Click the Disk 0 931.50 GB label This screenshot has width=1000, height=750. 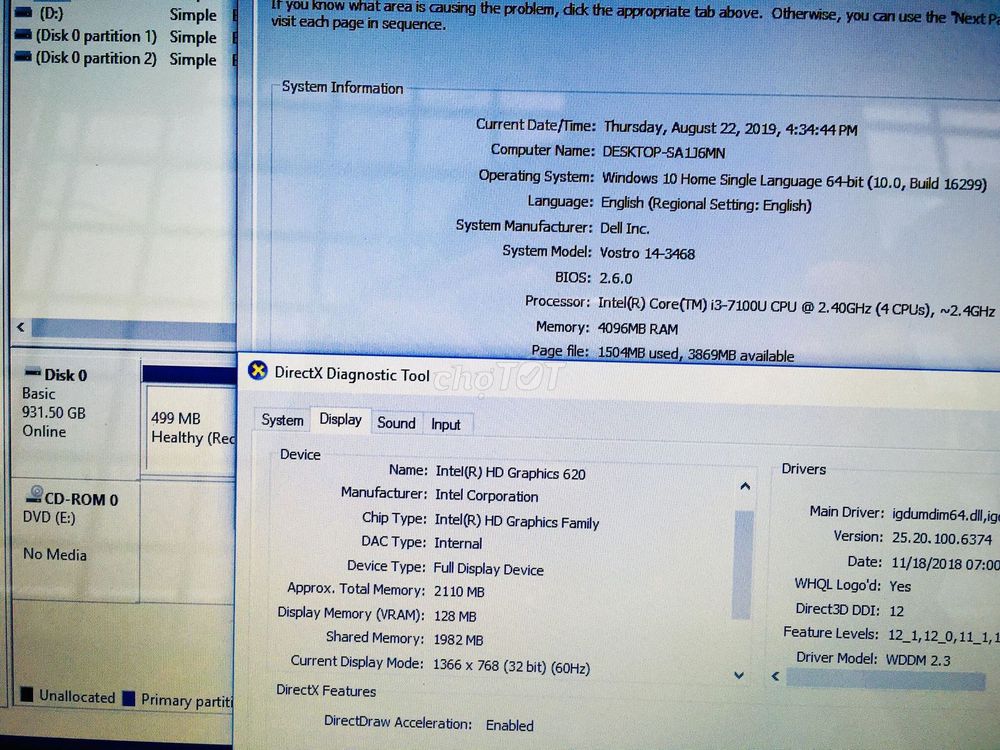coord(54,413)
